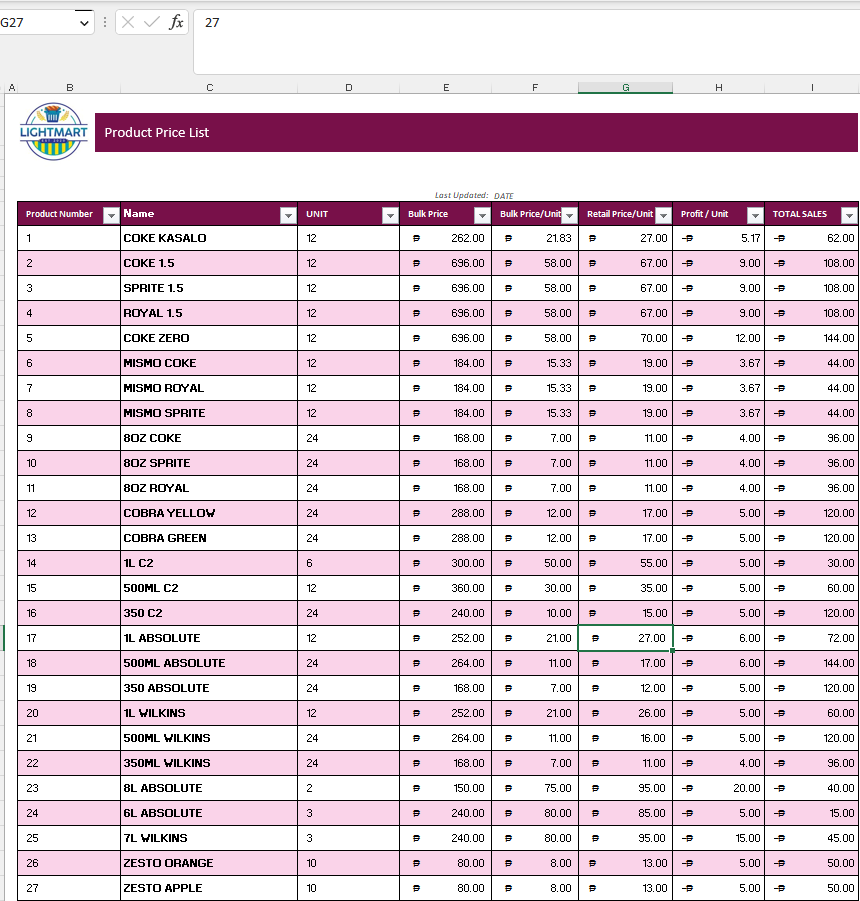The image size is (860, 901).
Task: Click 1L C2 bulk price 300.00
Action: [x=446, y=563]
